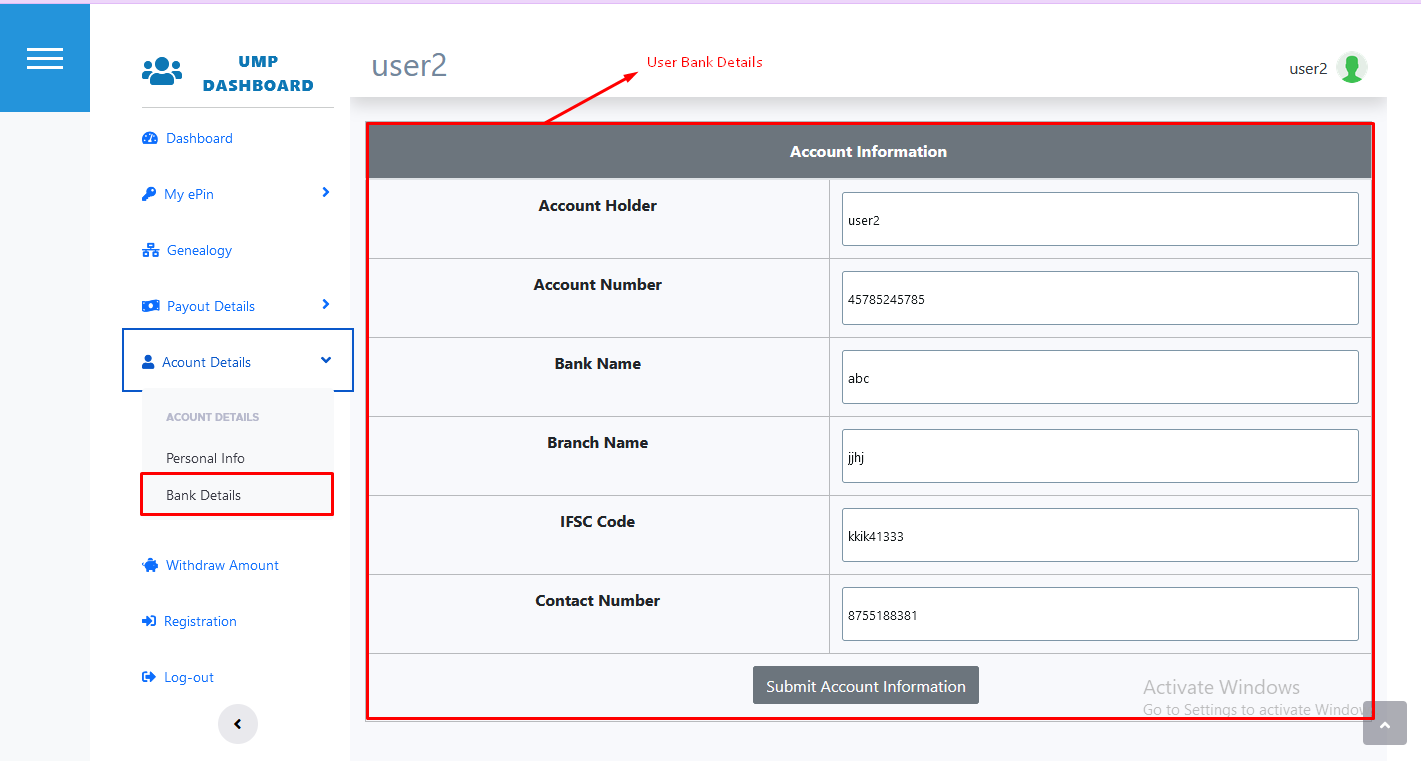Screen dimensions: 1421x761
Task: Open Payout Details via its card icon
Action: 150,305
